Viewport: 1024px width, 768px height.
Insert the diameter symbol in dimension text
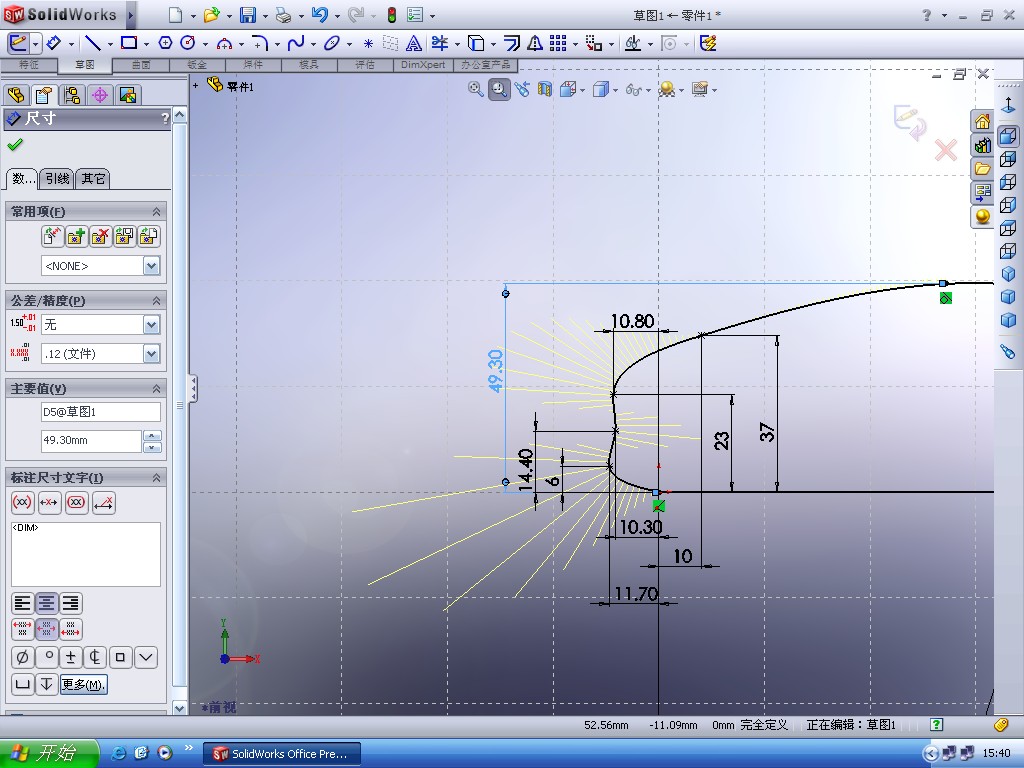22,657
